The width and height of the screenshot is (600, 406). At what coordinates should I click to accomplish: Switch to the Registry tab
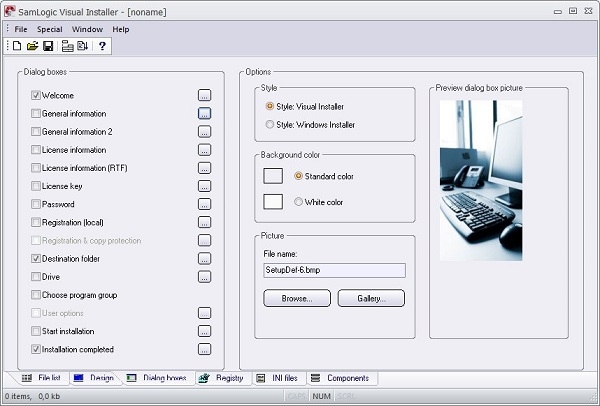(224, 378)
